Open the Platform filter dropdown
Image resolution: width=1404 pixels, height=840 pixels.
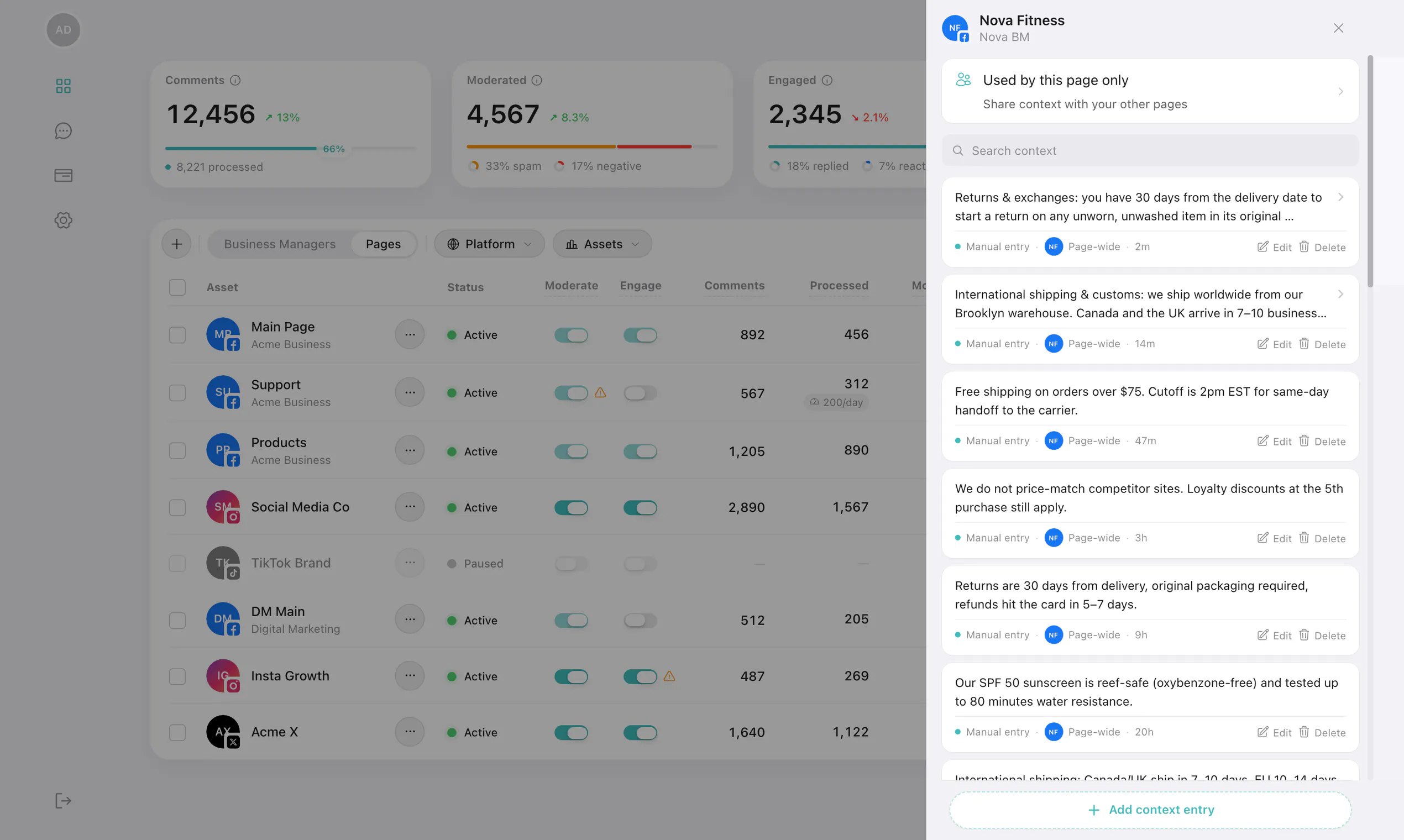tap(489, 244)
